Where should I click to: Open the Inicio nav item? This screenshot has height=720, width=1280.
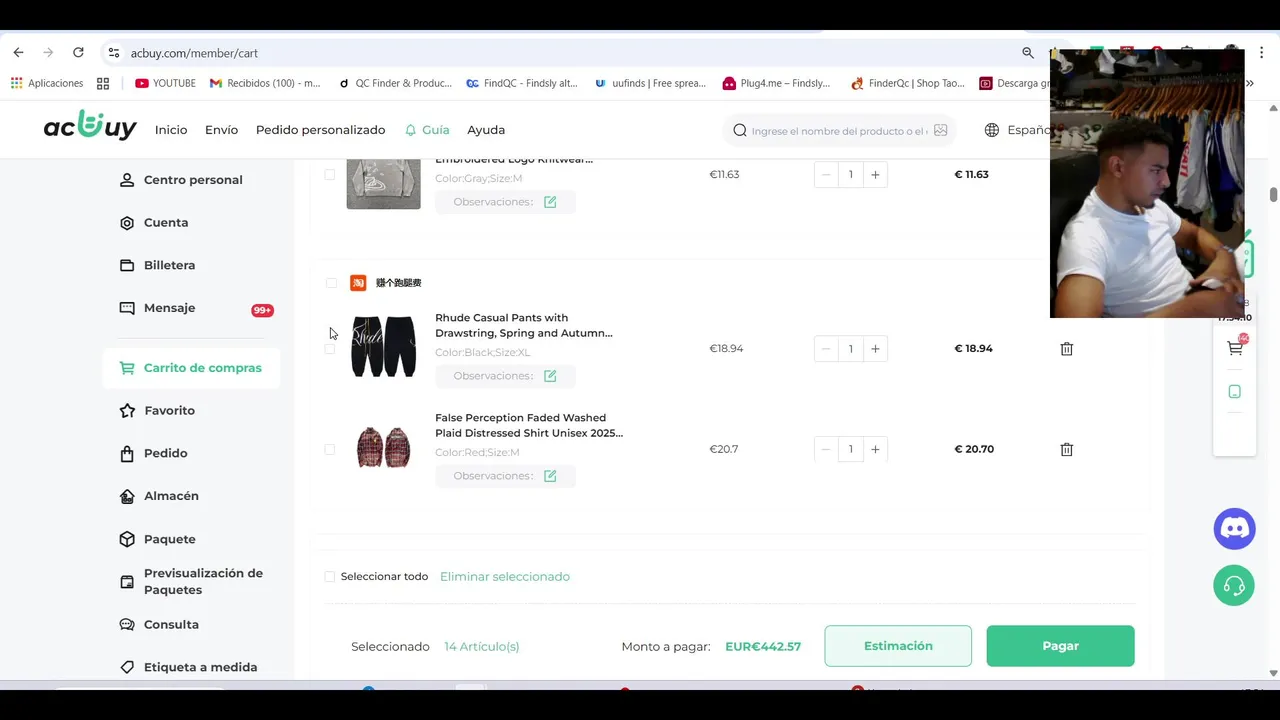point(171,130)
